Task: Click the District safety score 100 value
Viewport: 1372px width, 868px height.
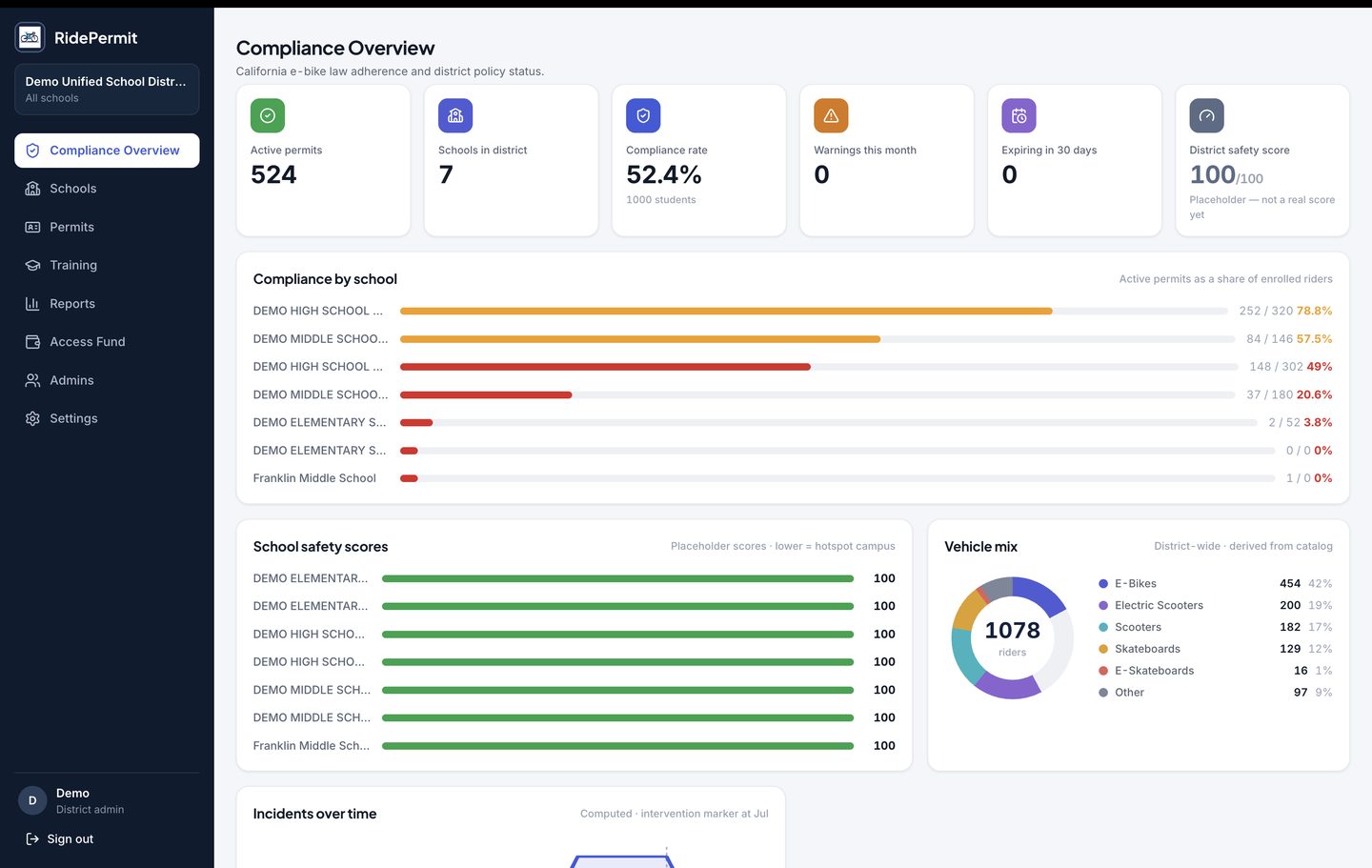Action: tap(1226, 175)
